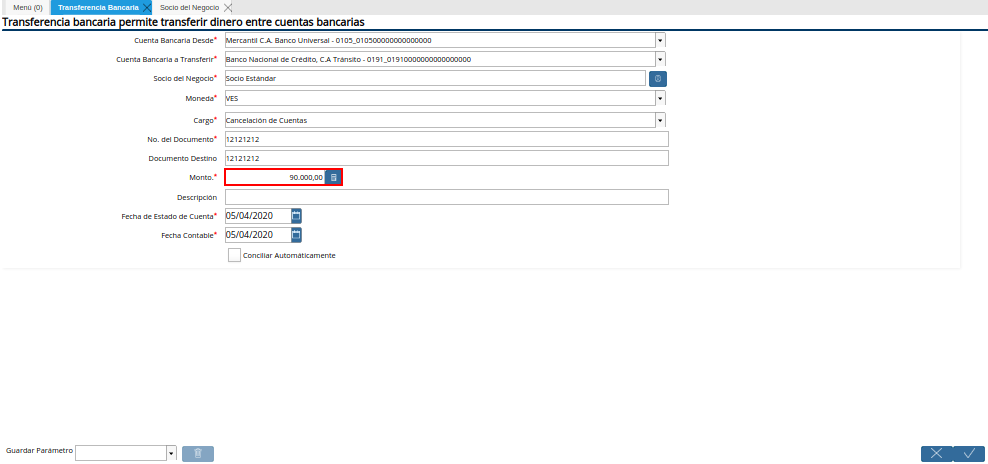Click the Monto field showing 90.000,00
The image size is (988, 464).
(275, 178)
